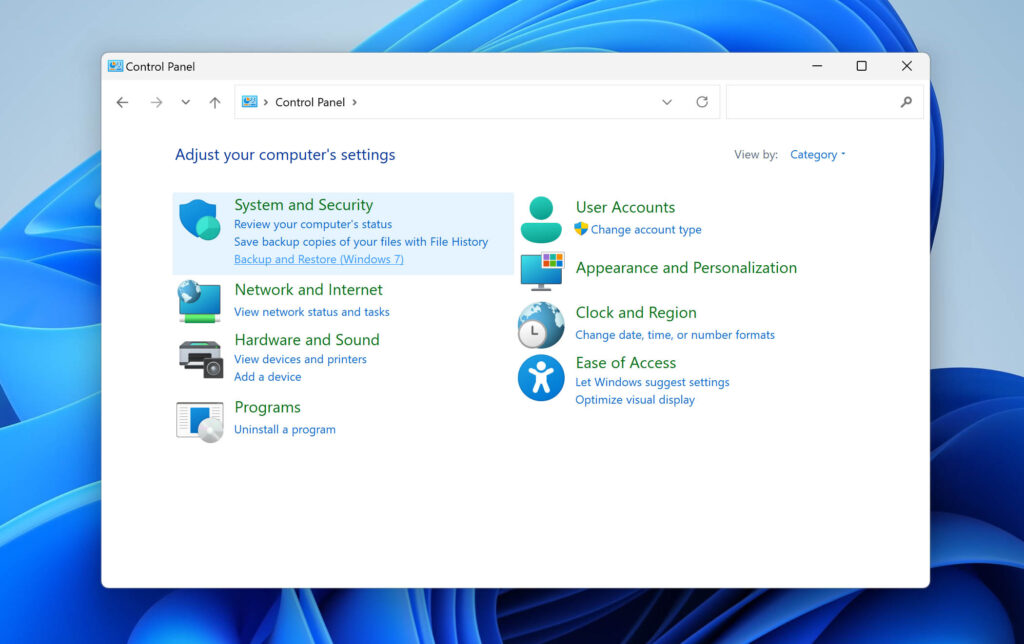Go forward with the forward arrow
Viewport: 1024px width, 644px height.
(x=156, y=103)
